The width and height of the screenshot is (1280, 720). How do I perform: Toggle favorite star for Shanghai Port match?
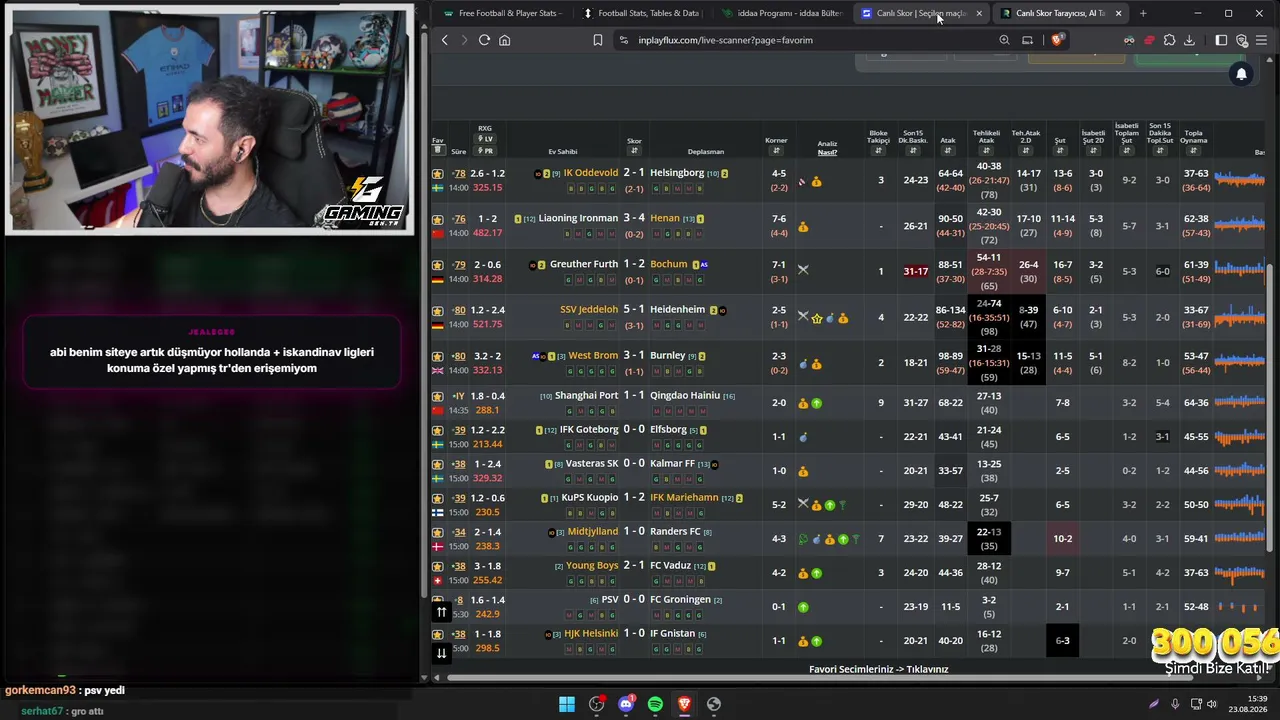click(437, 396)
